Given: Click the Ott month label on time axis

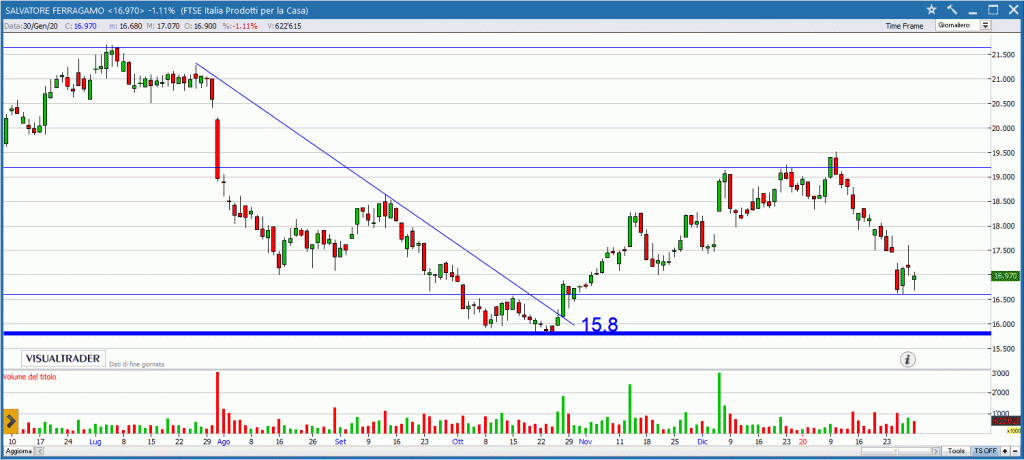Looking at the screenshot, I should (457, 442).
